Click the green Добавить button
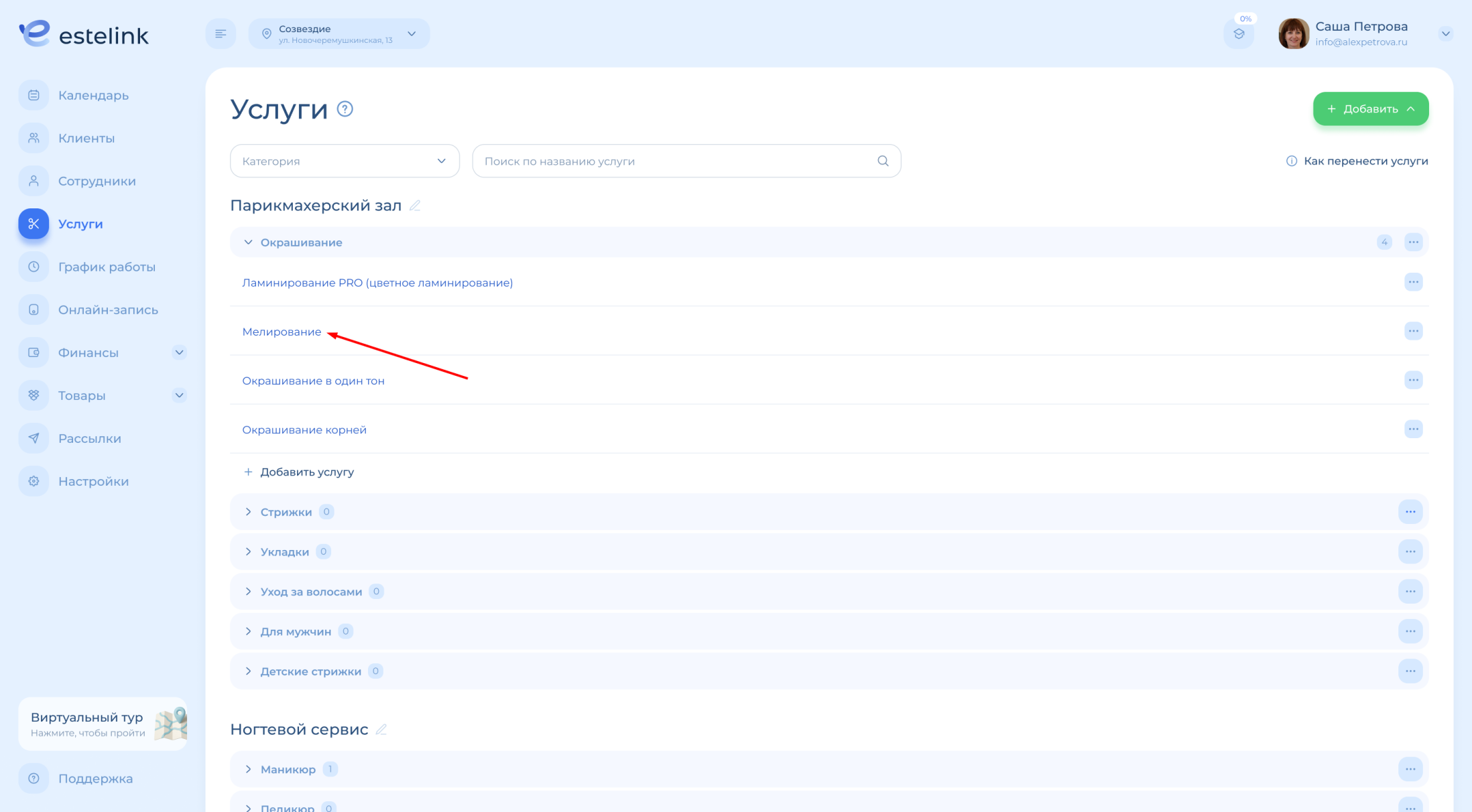Image resolution: width=1472 pixels, height=812 pixels. [1370, 109]
